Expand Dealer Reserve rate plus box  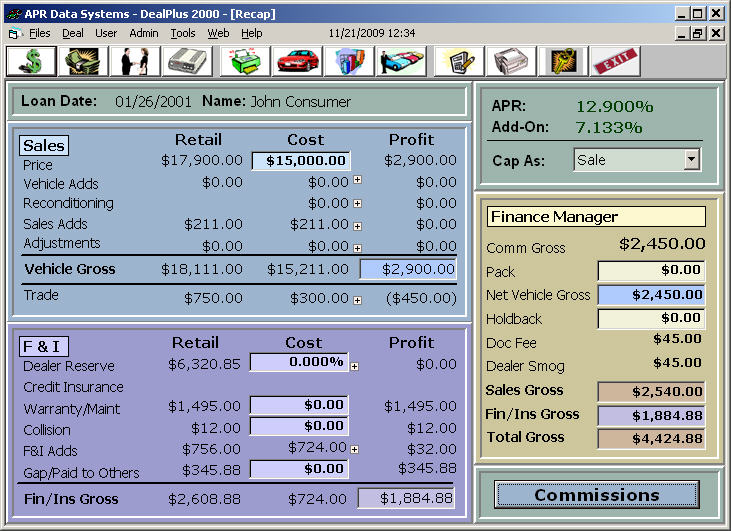click(x=354, y=366)
